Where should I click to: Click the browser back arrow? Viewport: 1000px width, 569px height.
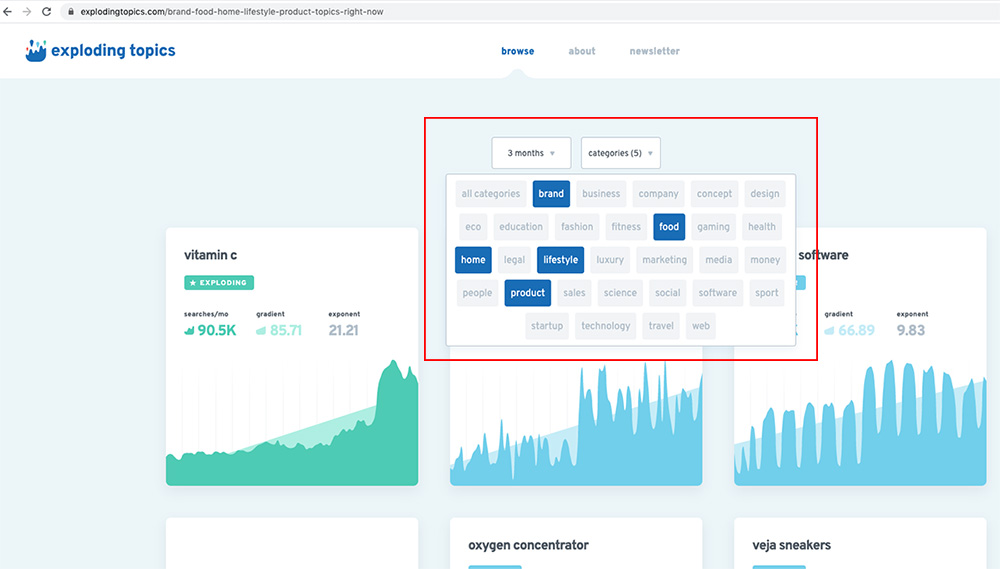(x=9, y=12)
